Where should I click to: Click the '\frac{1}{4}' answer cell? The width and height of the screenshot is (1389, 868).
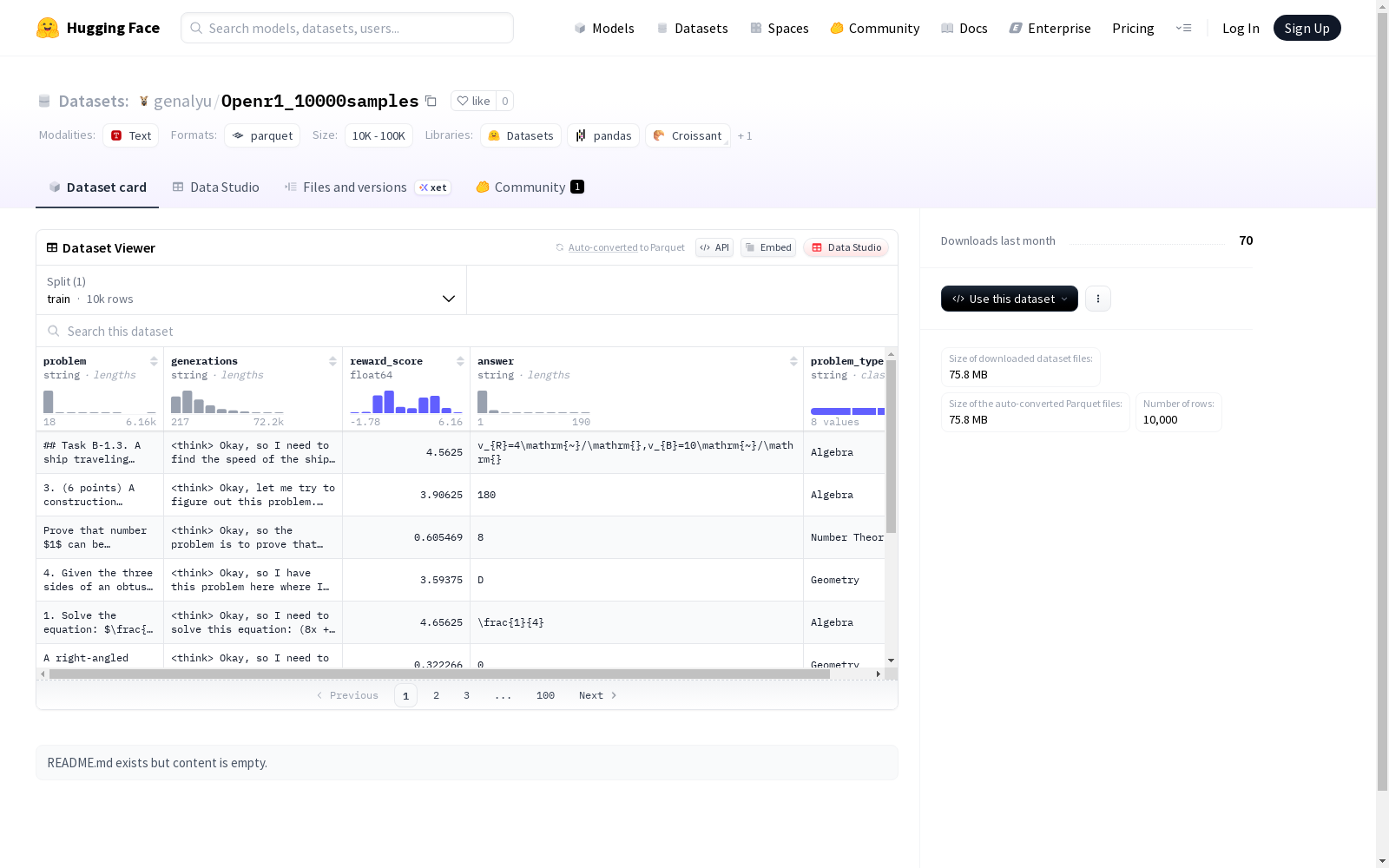(636, 622)
